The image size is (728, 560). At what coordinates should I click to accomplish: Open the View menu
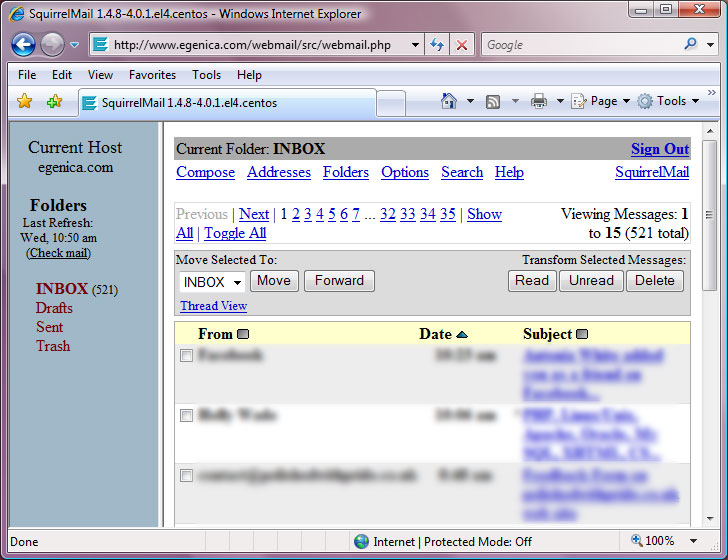[100, 75]
